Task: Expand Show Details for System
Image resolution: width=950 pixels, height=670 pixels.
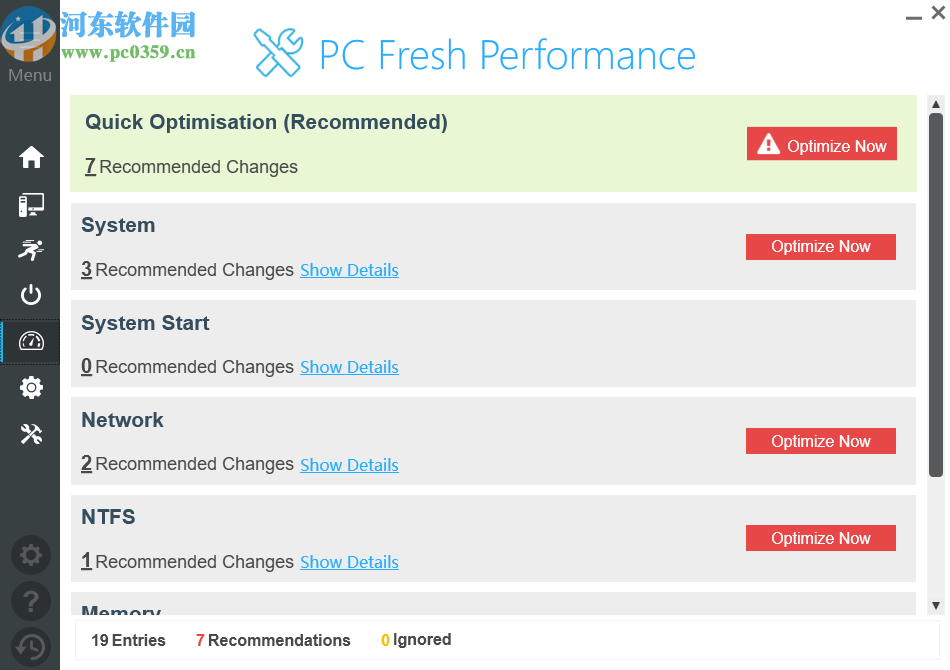Action: point(349,270)
